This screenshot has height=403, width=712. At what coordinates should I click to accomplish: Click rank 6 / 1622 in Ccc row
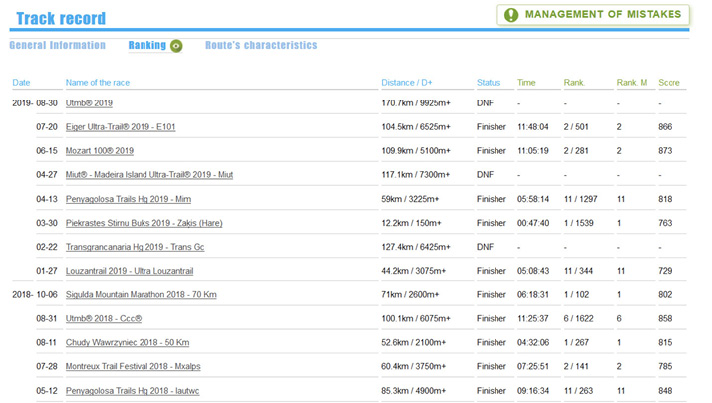coord(578,319)
